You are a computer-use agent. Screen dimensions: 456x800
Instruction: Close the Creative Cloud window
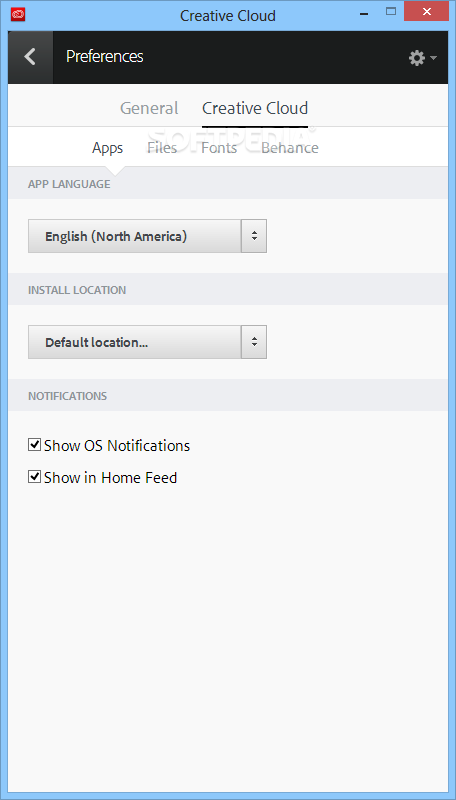coord(426,11)
